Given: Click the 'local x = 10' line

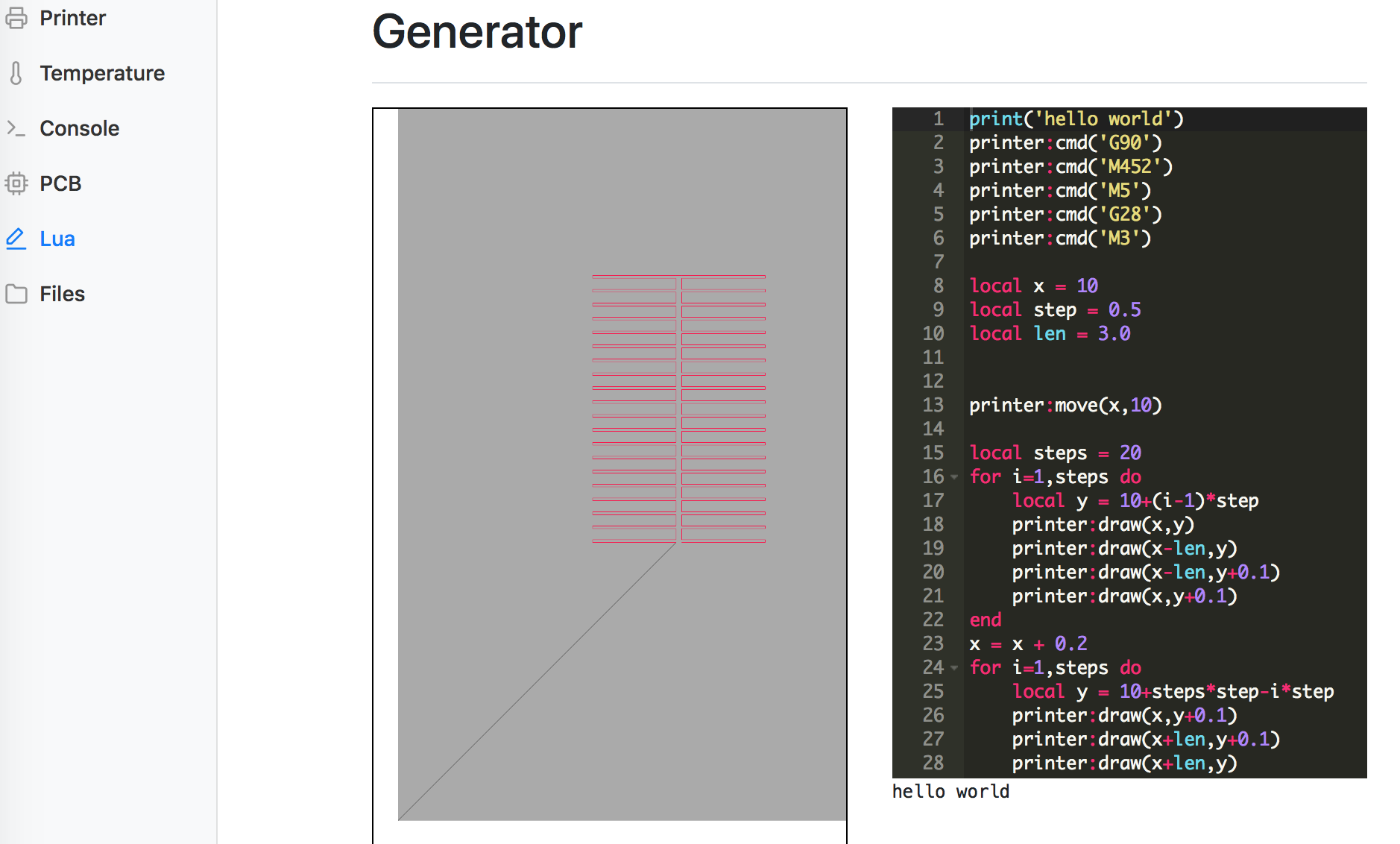Looking at the screenshot, I should [1033, 286].
